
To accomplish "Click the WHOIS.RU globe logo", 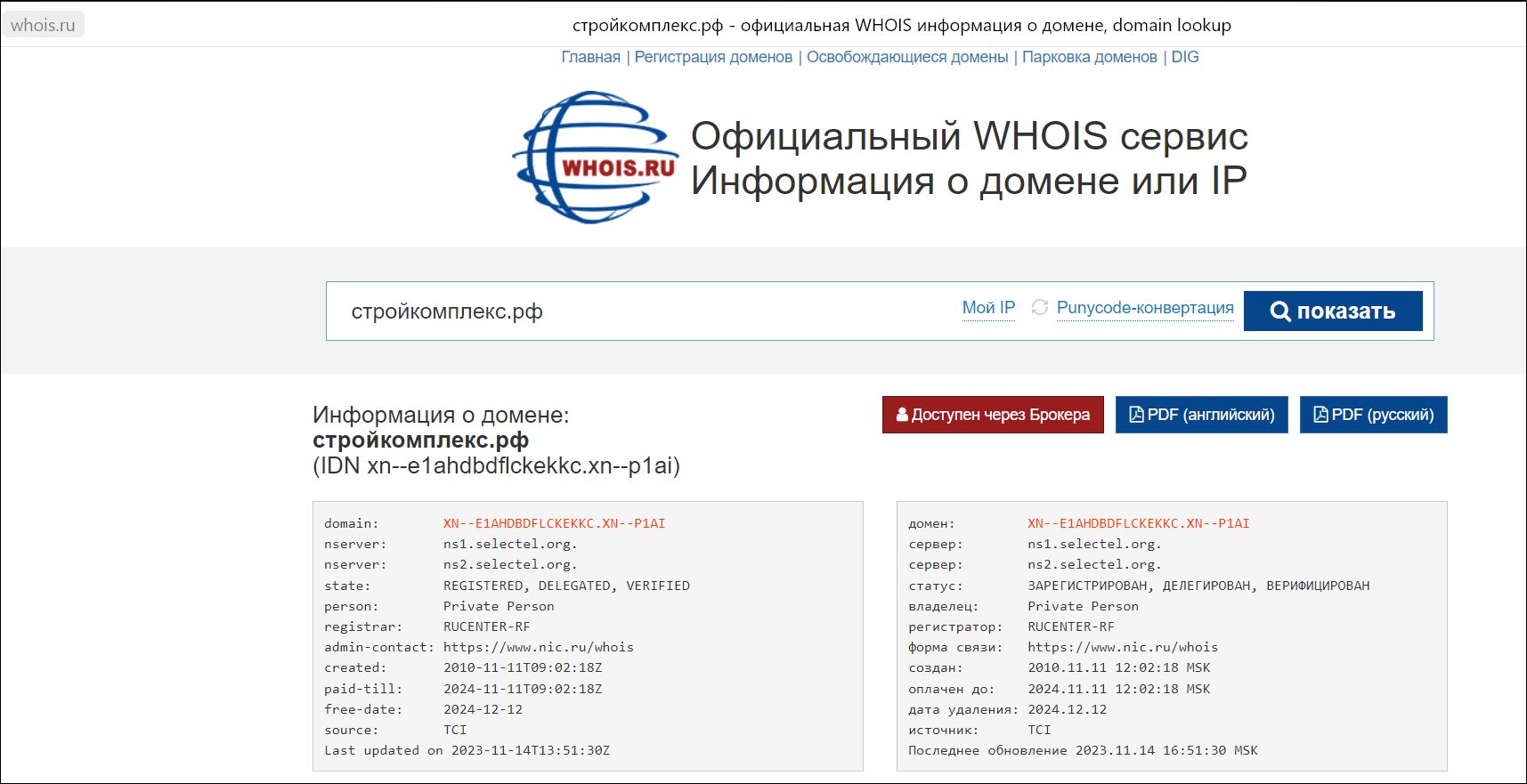I will point(594,158).
